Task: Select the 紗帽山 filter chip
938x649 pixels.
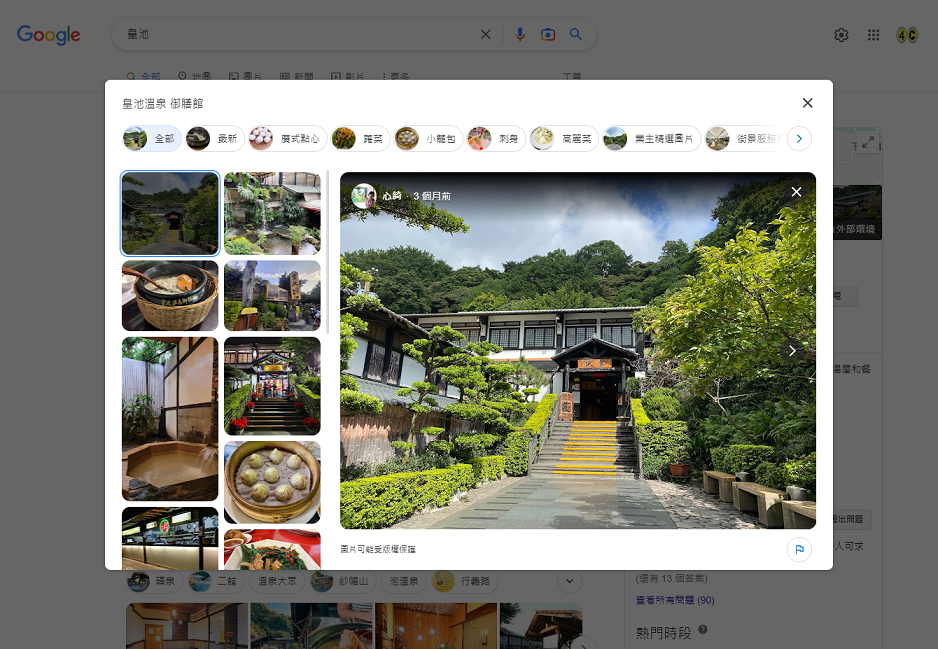Action: [x=342, y=581]
